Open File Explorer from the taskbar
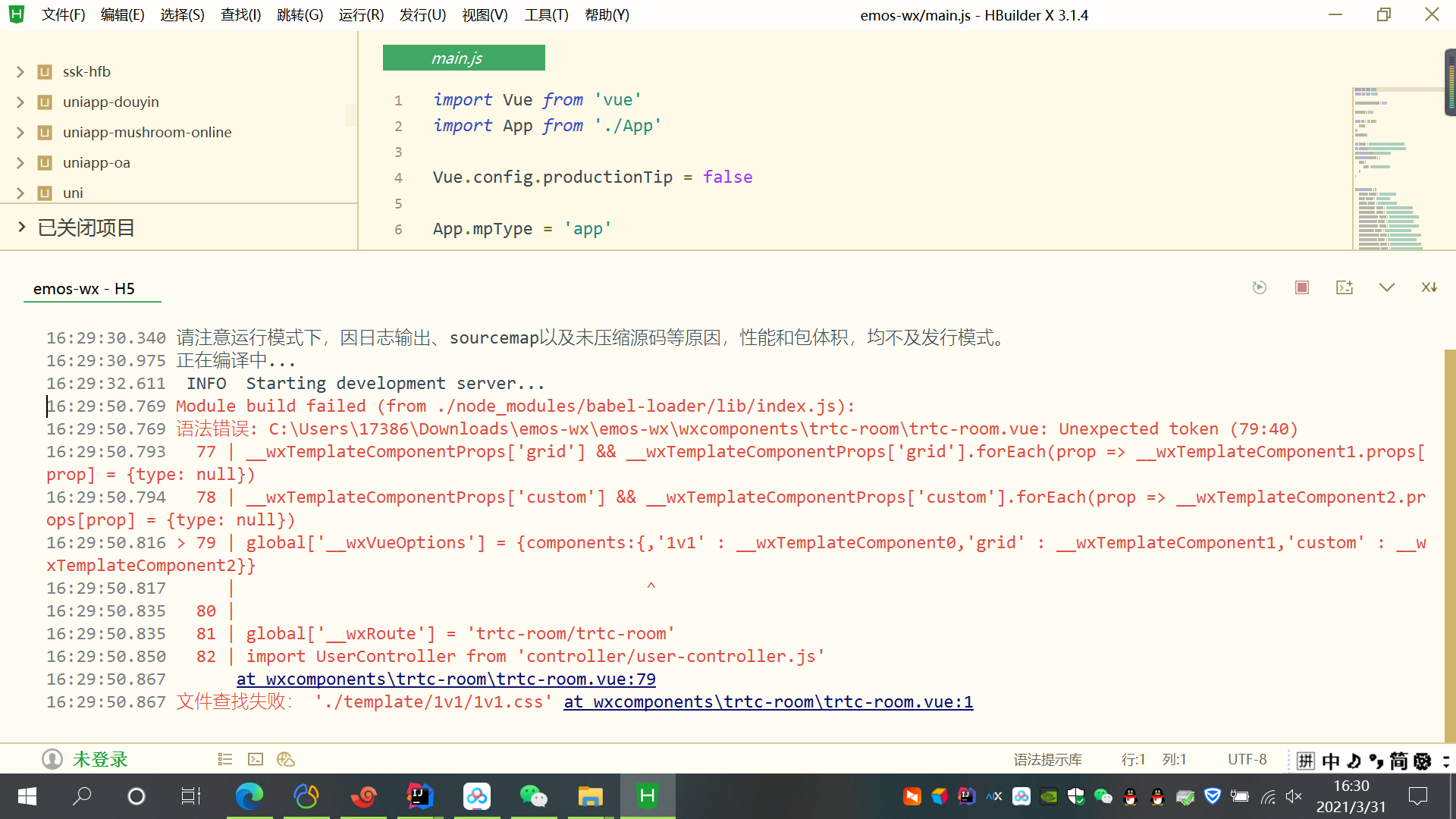Image resolution: width=1456 pixels, height=819 pixels. (591, 795)
